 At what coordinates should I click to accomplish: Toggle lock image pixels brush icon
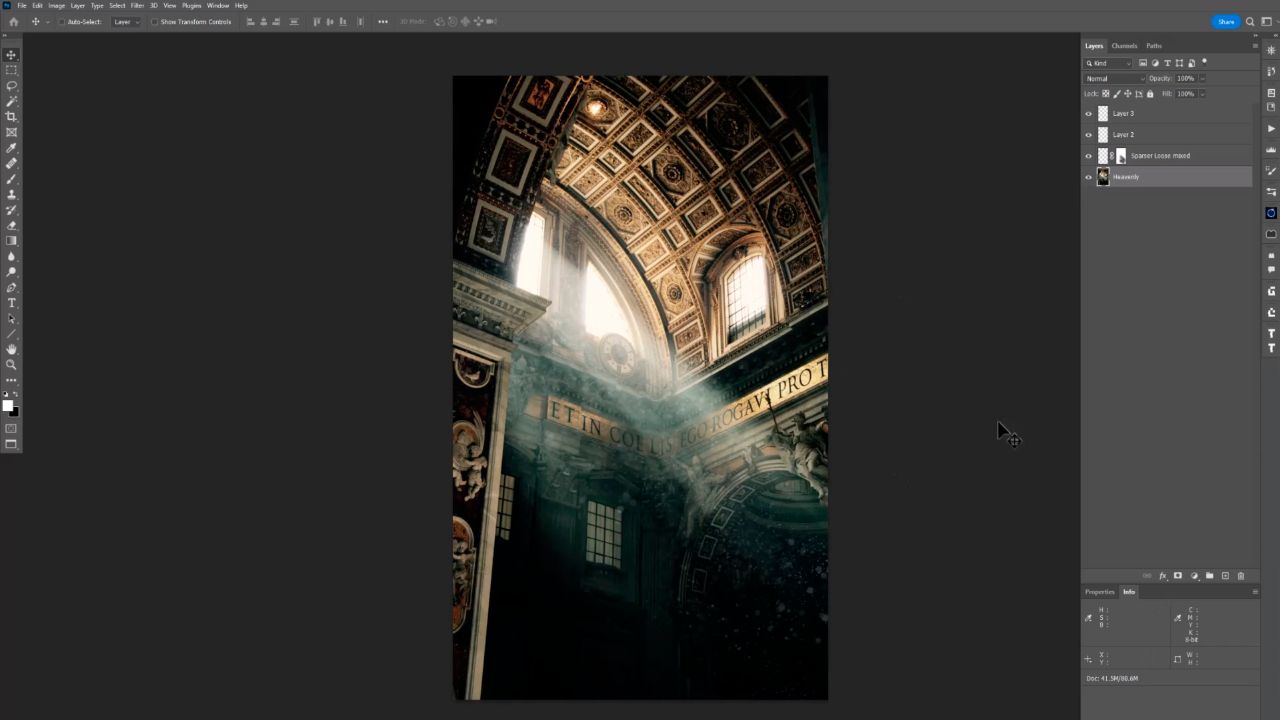(x=1117, y=94)
